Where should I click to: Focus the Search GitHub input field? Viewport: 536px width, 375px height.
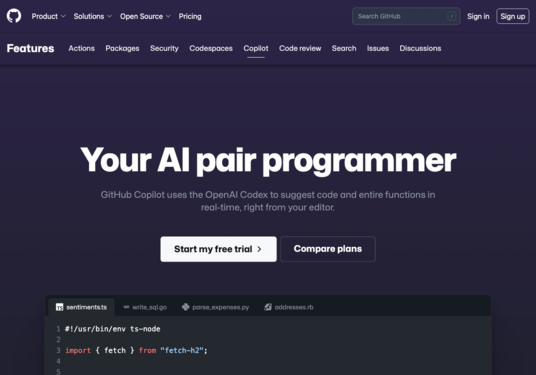pos(406,16)
